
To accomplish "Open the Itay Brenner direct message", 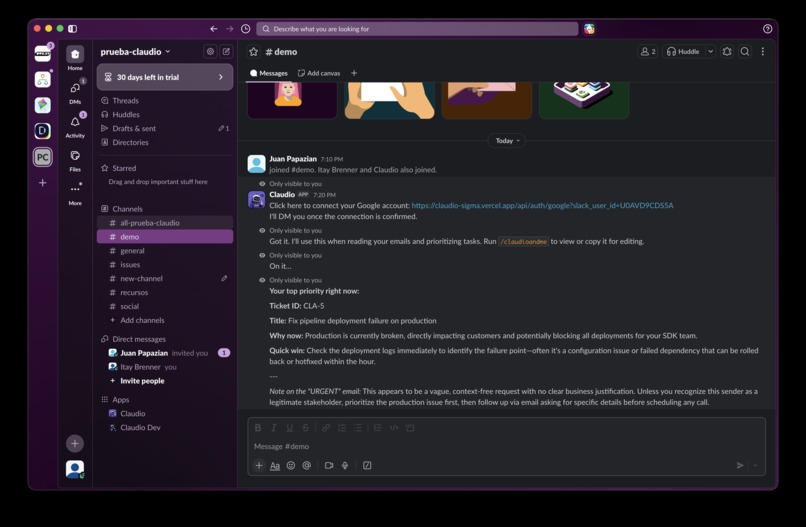I will (165, 367).
